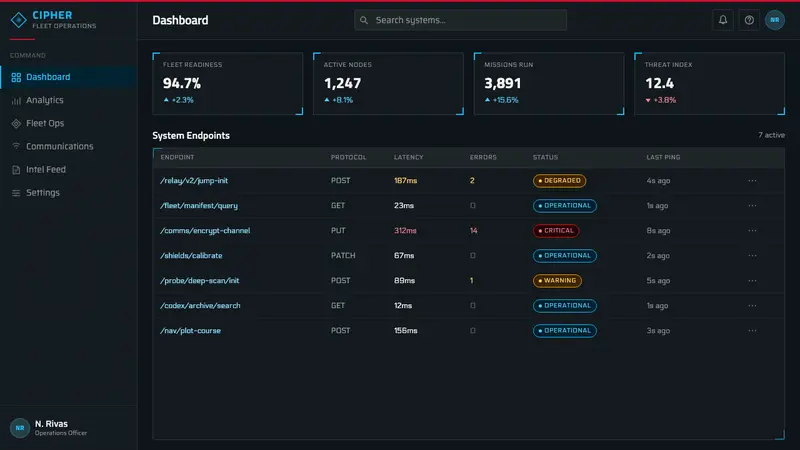800x450 pixels.
Task: Click the Fleet Ops diamond icon
Action: tap(16, 123)
